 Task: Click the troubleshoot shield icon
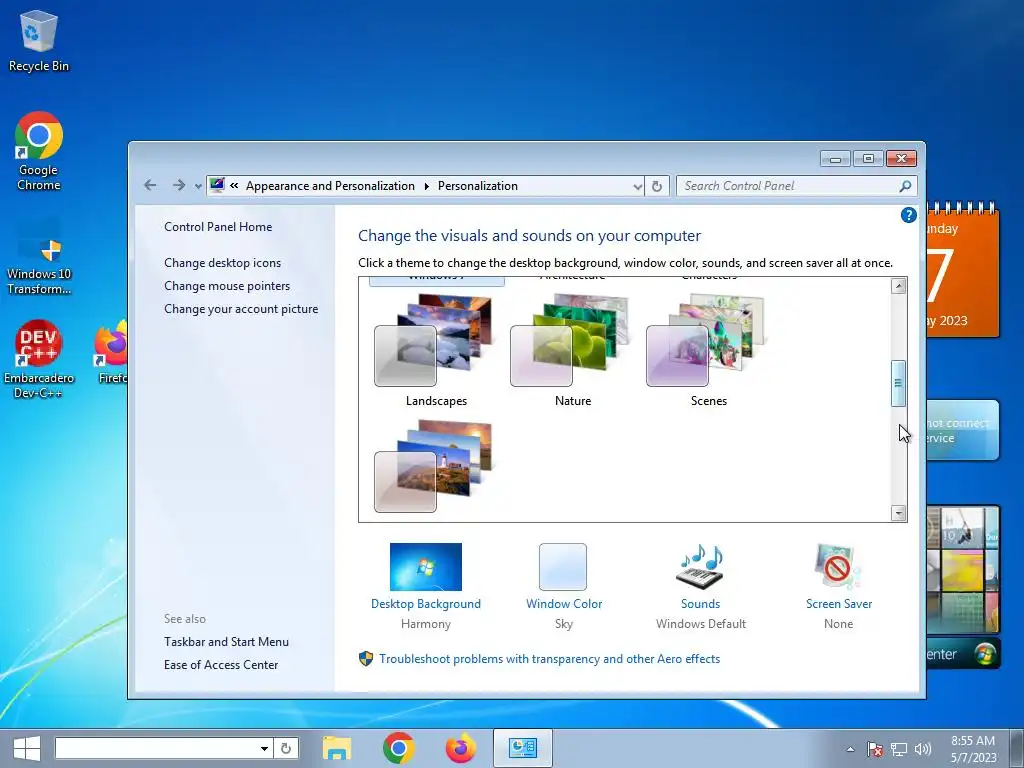coord(366,658)
